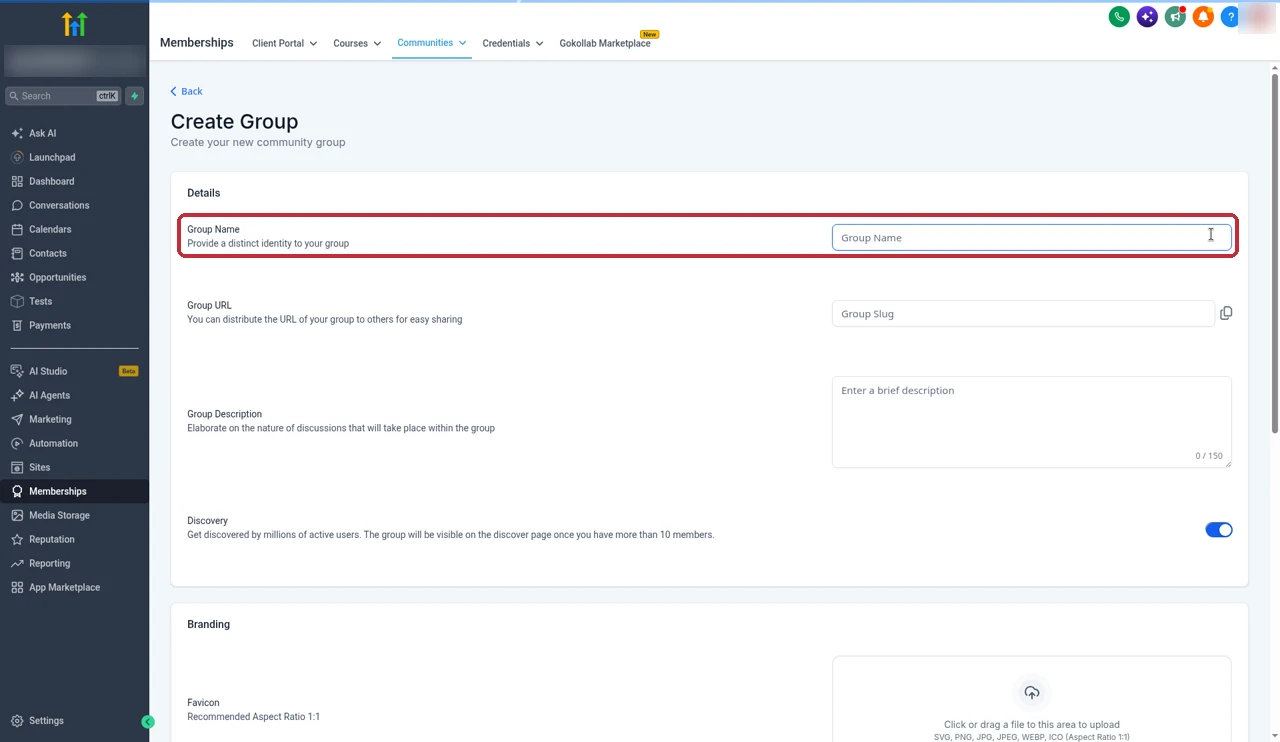Click the green lightning quick actions icon
This screenshot has height=742, width=1280.
click(x=135, y=96)
